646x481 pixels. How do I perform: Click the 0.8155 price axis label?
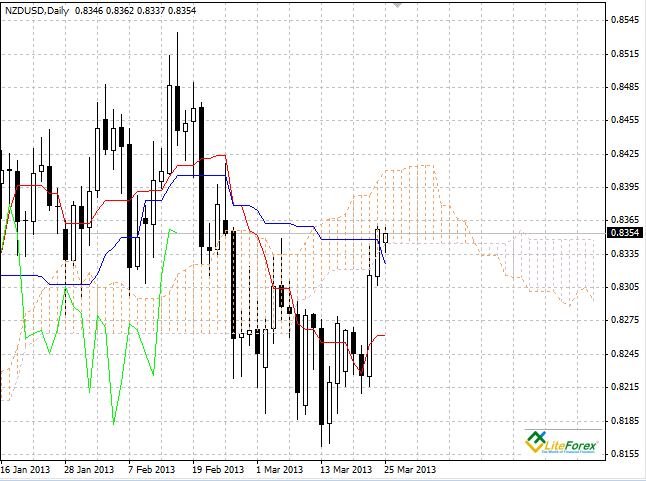coord(625,454)
